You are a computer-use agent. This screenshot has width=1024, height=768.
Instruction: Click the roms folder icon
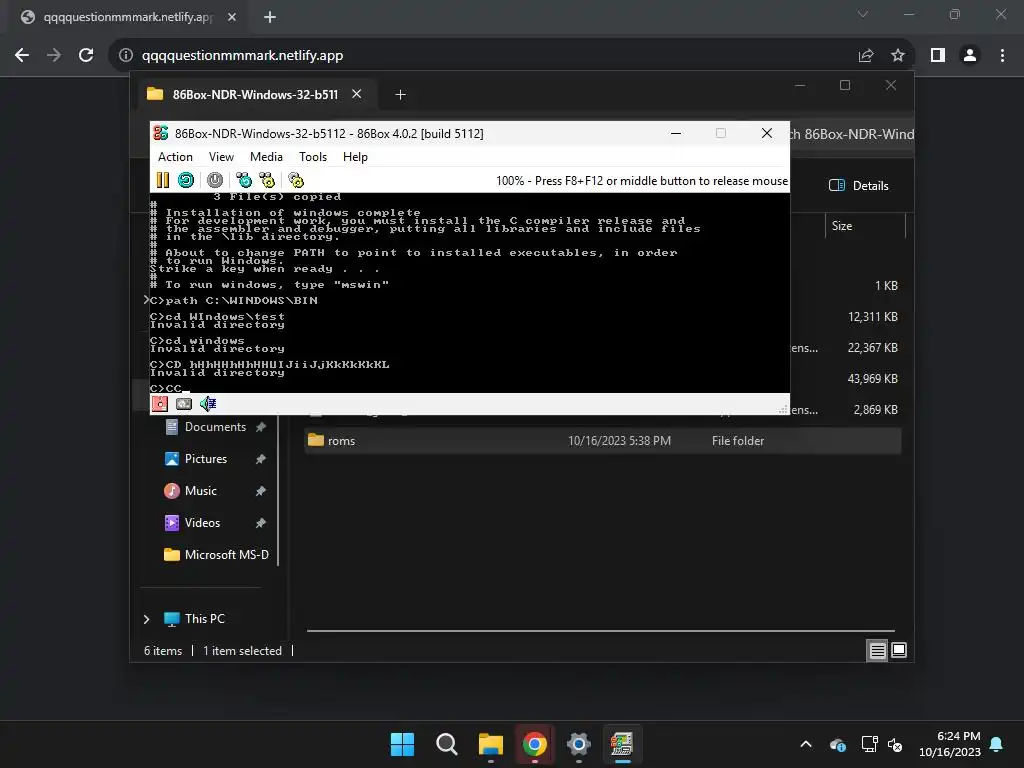316,440
